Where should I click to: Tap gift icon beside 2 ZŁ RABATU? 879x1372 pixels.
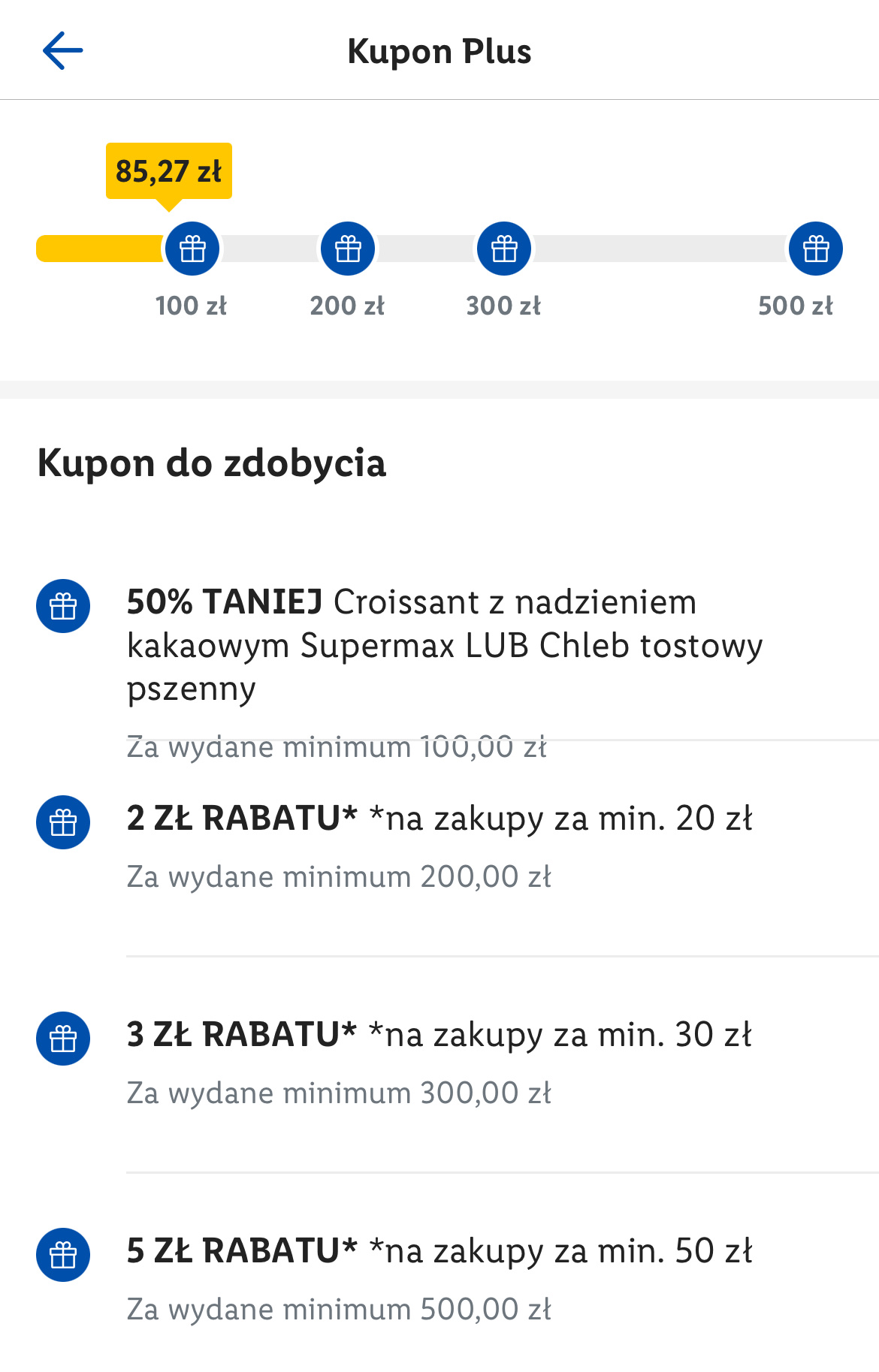[x=63, y=822]
